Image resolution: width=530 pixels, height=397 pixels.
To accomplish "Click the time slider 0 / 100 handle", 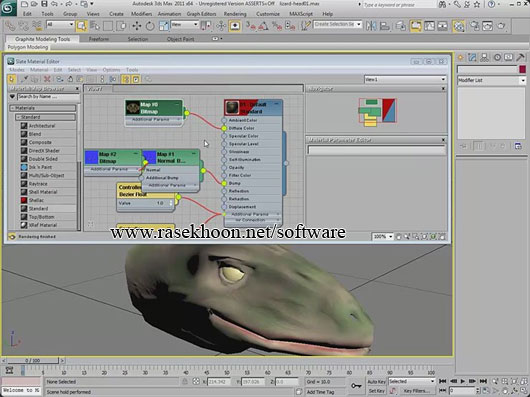I will click(32, 361).
